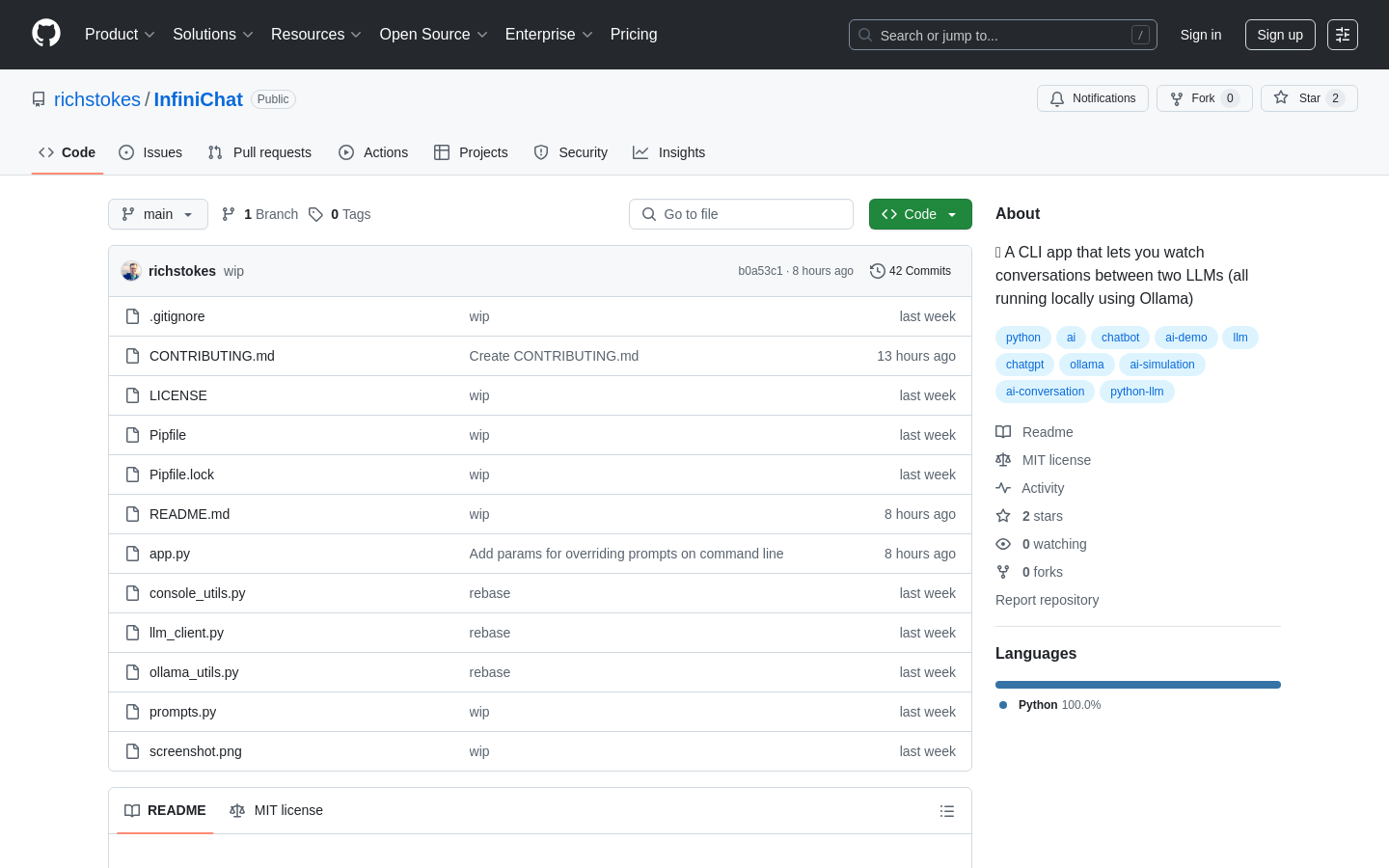Click the star icon next to 2 stars
Screen dimensions: 1389x868
point(1003,516)
